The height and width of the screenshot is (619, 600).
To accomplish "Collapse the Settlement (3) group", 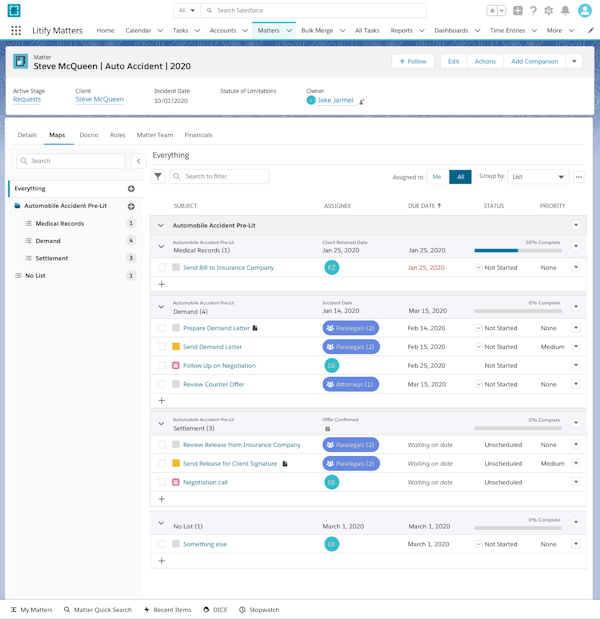I will tap(161, 424).
